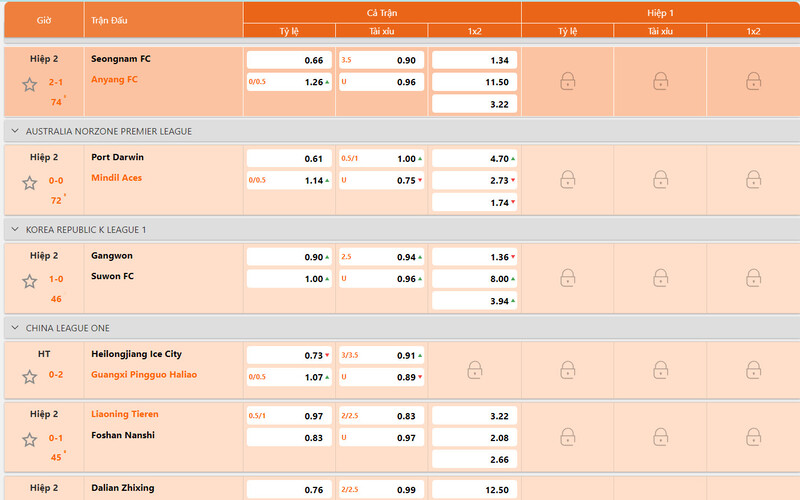This screenshot has height=500, width=800.
Task: Open the Dalian Zhixing team name
Action: point(122,488)
